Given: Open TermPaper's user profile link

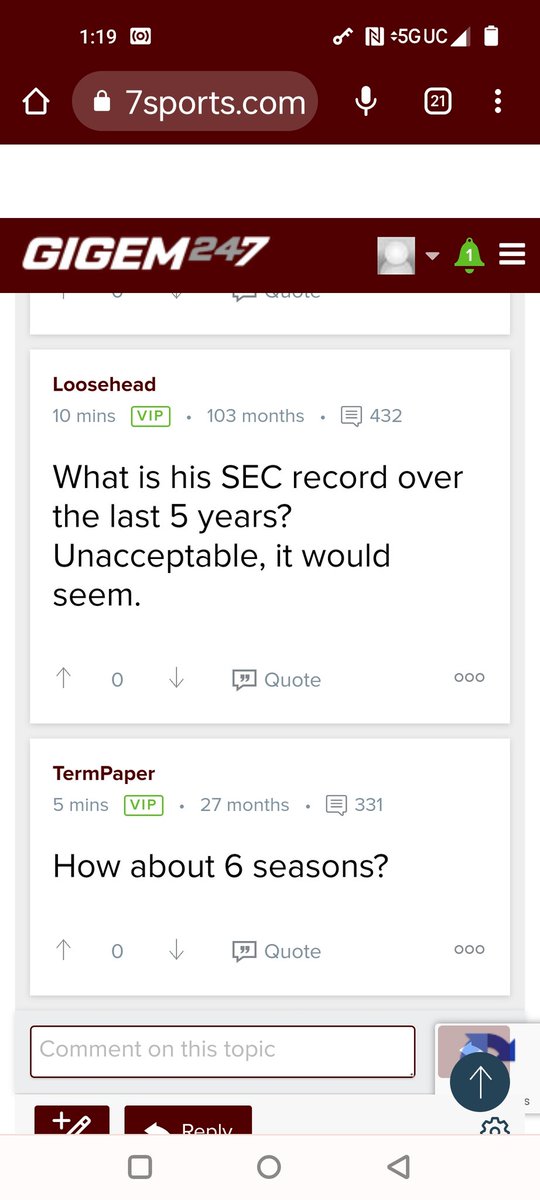Looking at the screenshot, I should [x=104, y=773].
